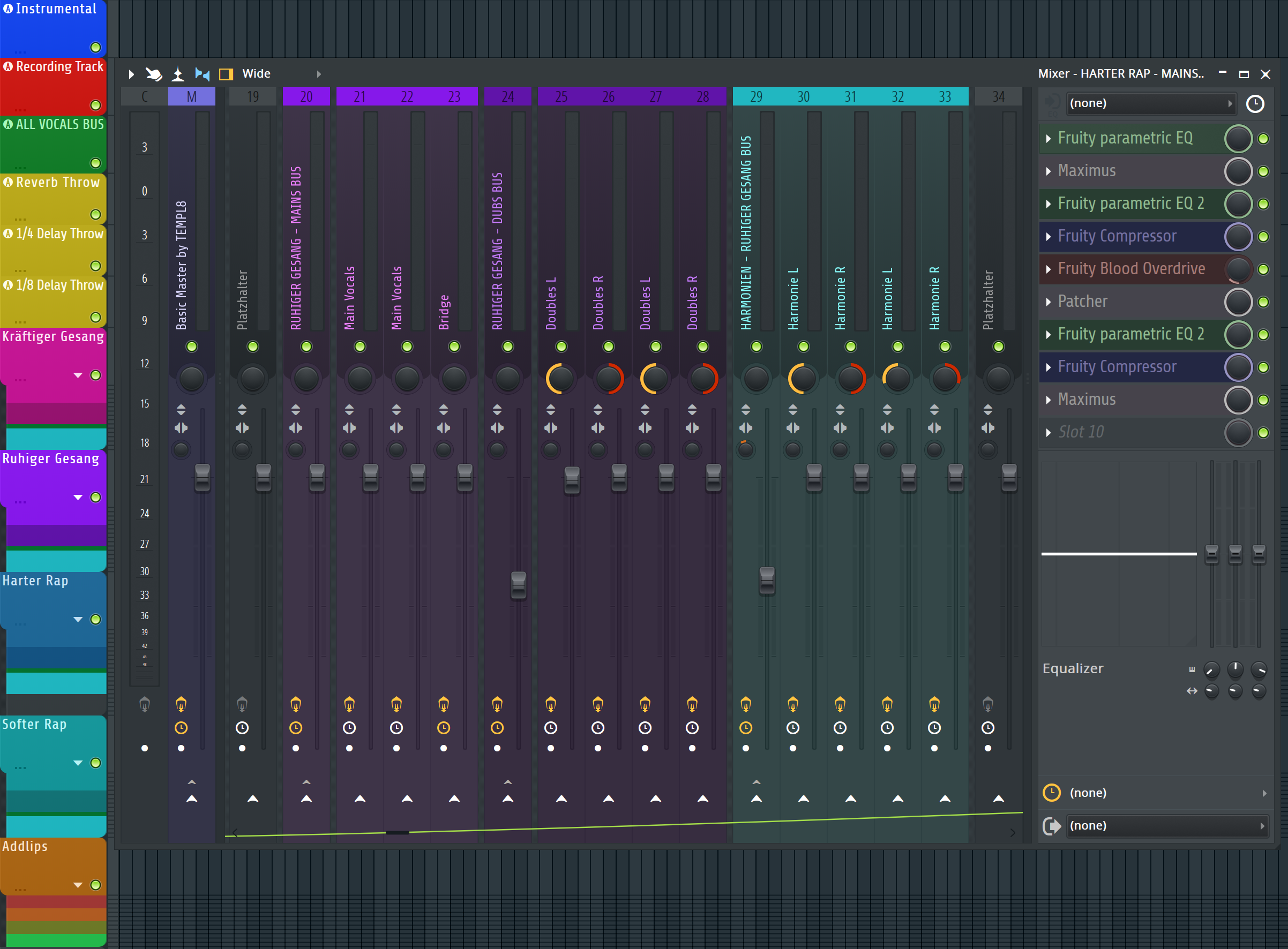Click the mixer mute light on RUHIGER GESANG MAINS BUS
1288x949 pixels.
click(306, 346)
